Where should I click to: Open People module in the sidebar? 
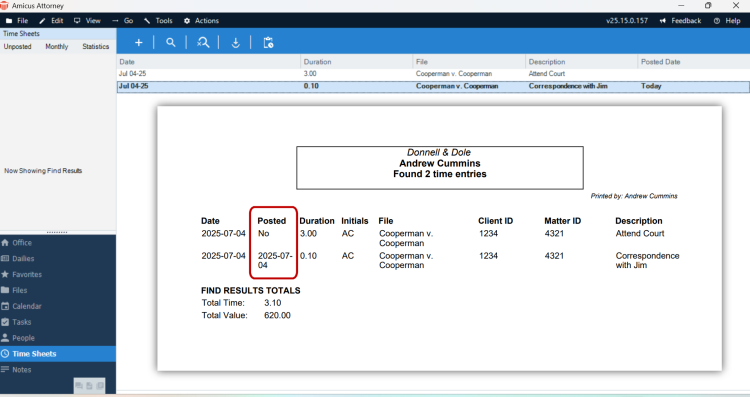click(x=58, y=338)
